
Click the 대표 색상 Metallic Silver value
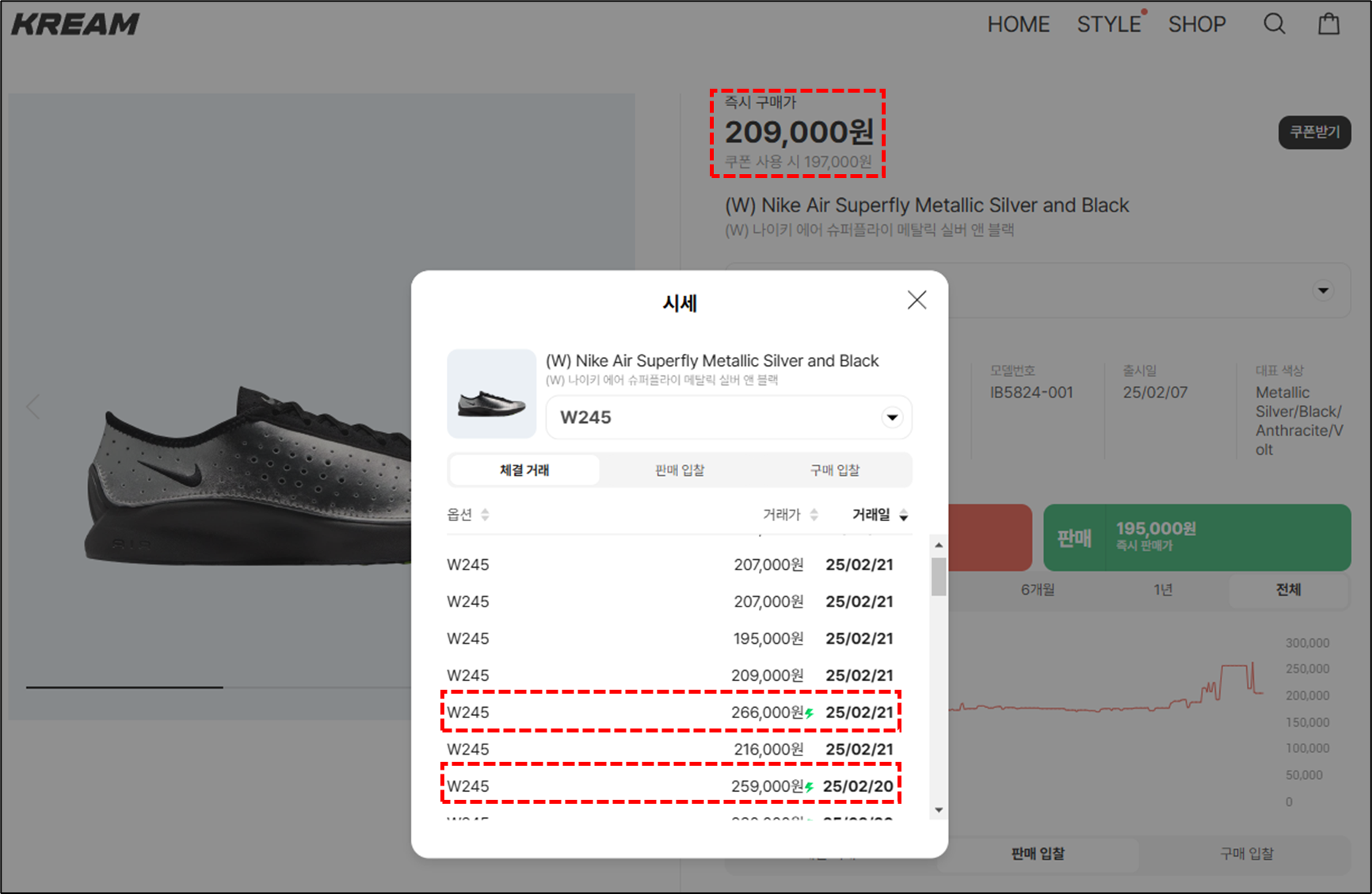[1299, 421]
